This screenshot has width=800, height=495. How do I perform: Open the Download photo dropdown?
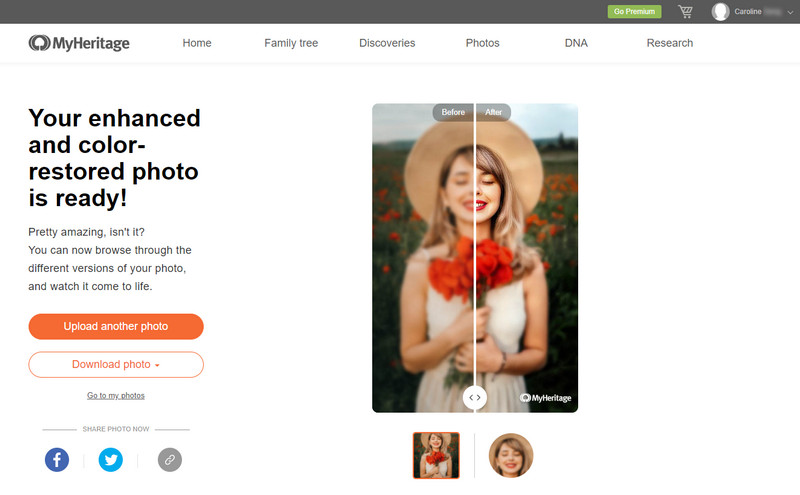tap(116, 364)
